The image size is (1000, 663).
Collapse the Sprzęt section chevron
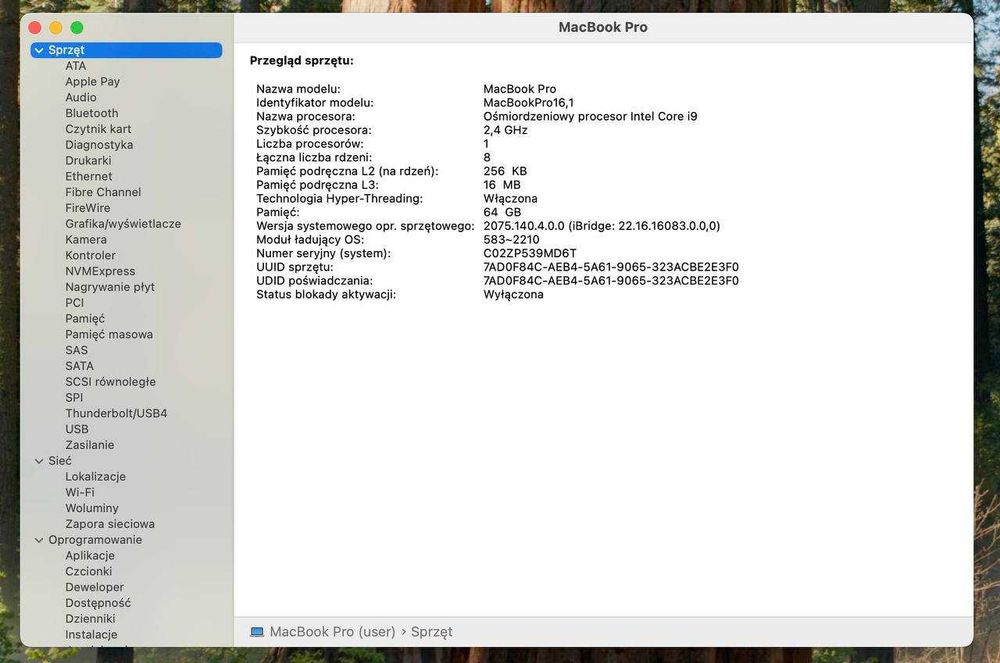(x=39, y=50)
